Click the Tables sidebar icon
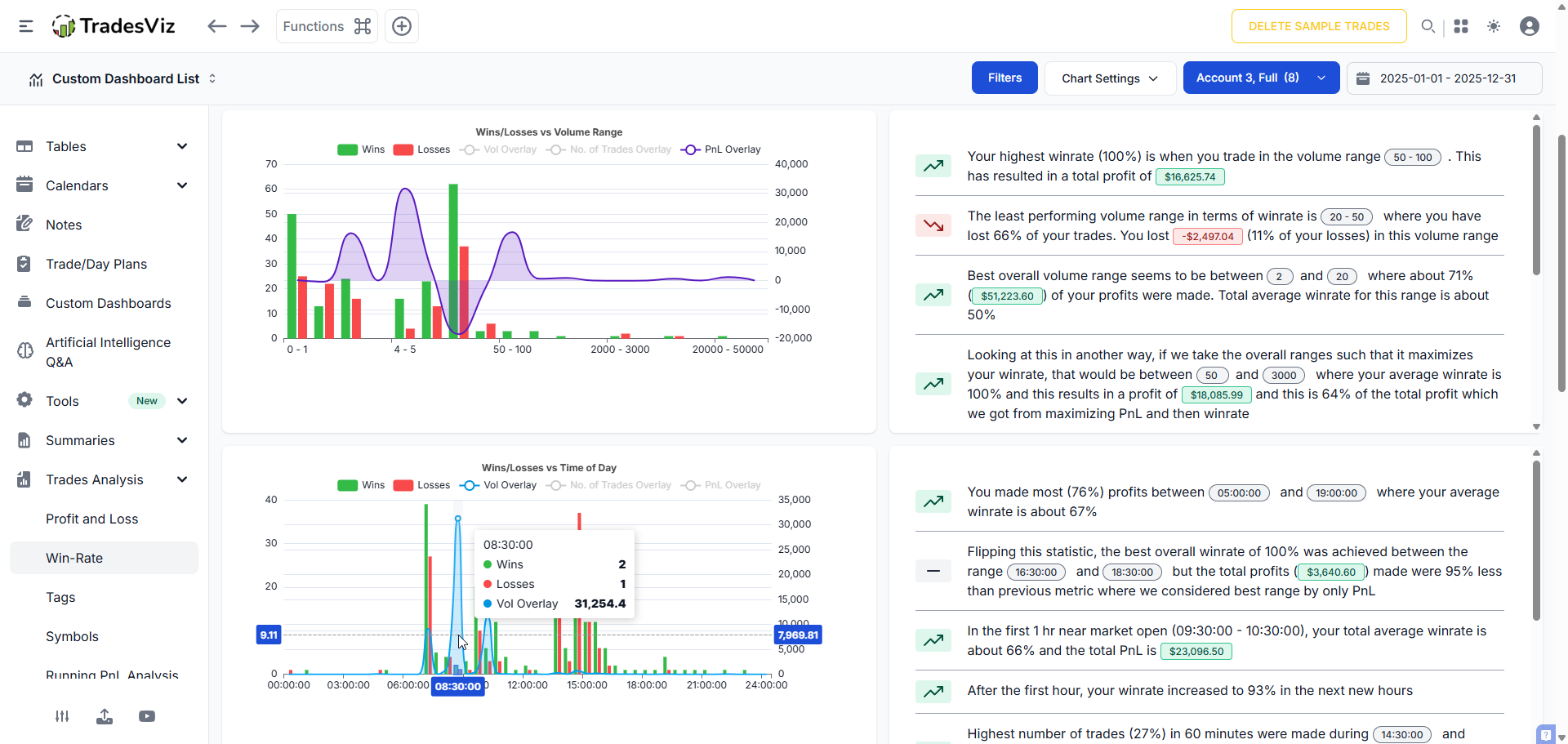This screenshot has height=744, width=1568. [24, 146]
